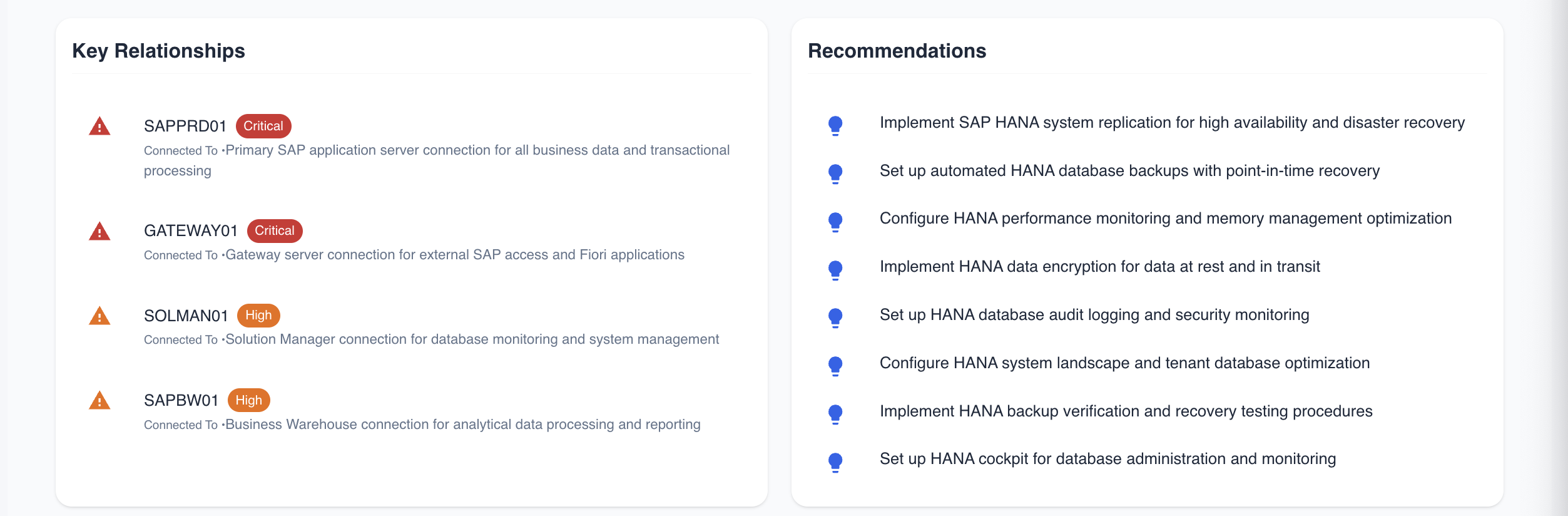Viewport: 1568px width, 516px height.
Task: Click the 'Connected To' label under SAPBW01
Action: (x=181, y=425)
